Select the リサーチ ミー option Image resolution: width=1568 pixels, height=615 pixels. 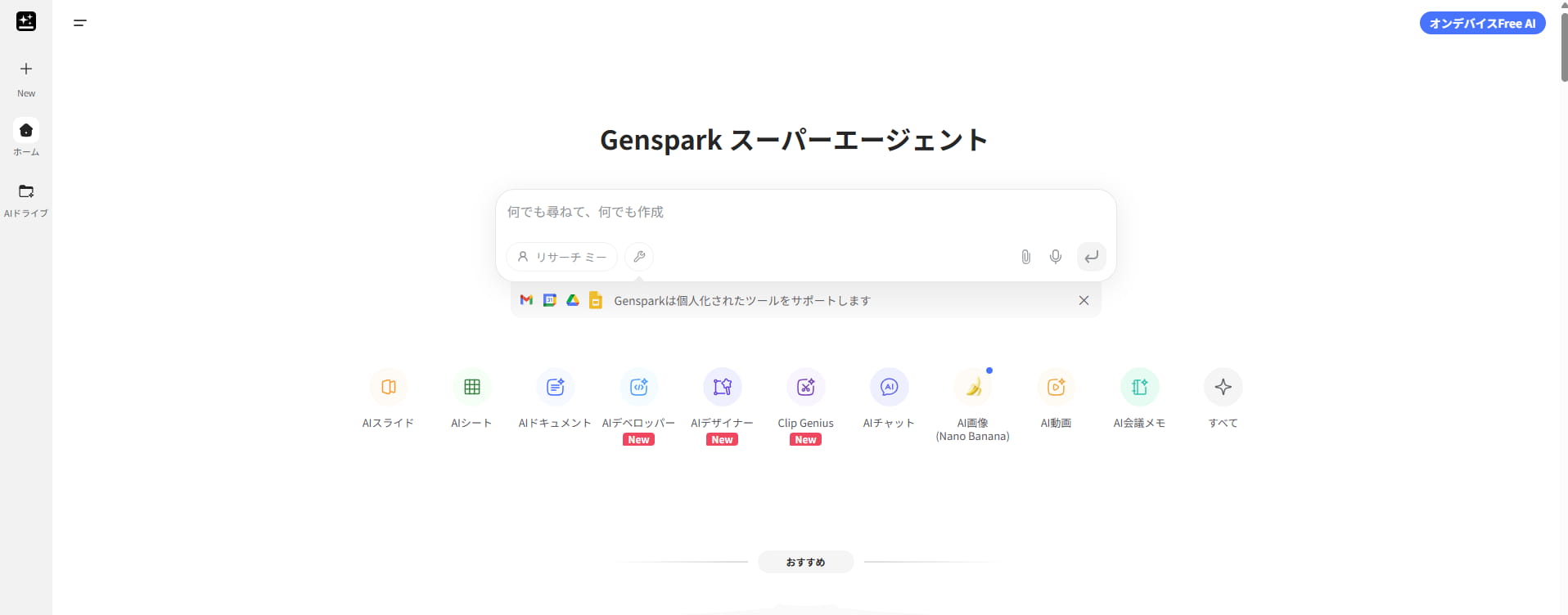tap(562, 257)
